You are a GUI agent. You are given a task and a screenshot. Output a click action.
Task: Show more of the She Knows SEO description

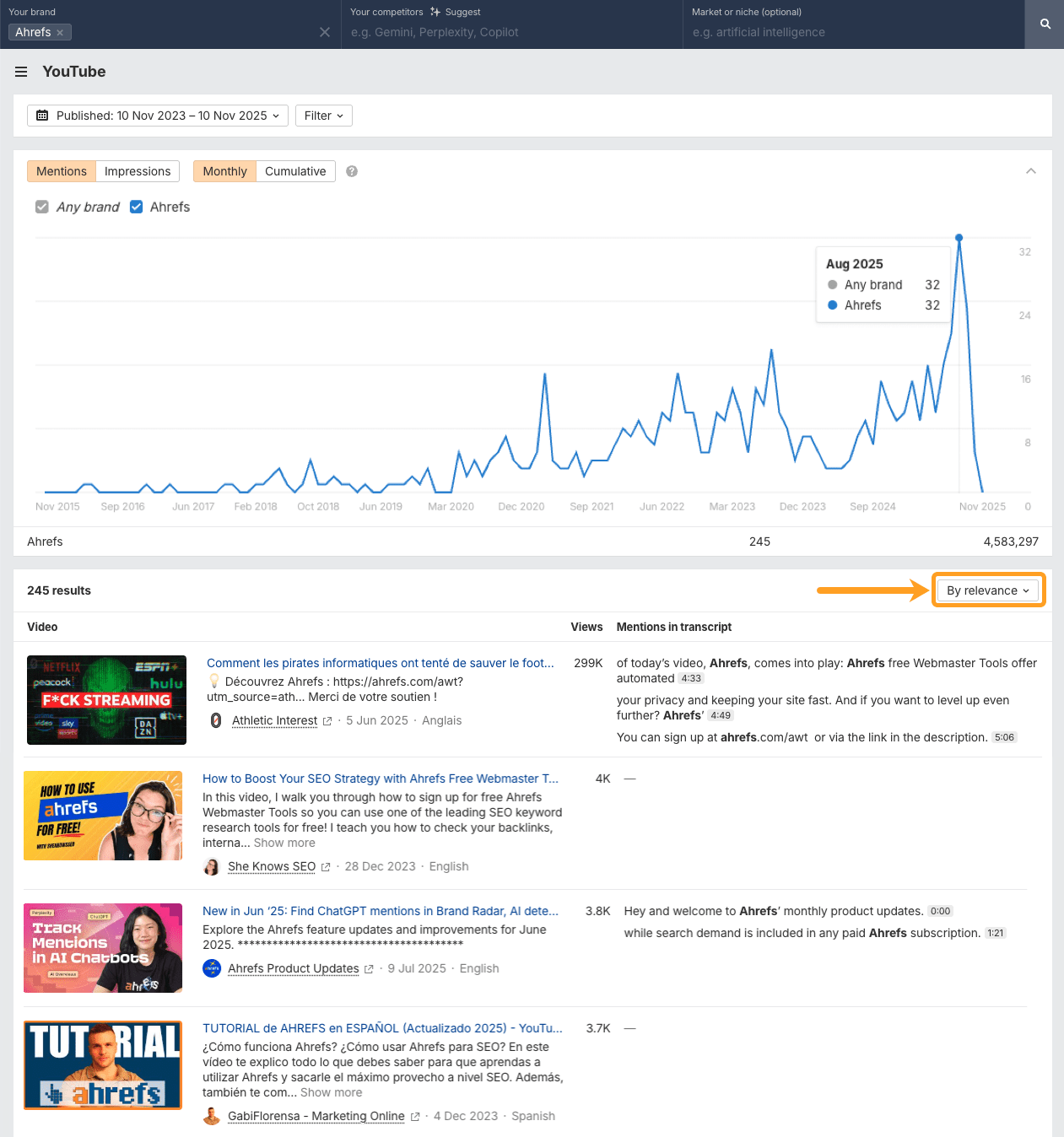(x=284, y=843)
